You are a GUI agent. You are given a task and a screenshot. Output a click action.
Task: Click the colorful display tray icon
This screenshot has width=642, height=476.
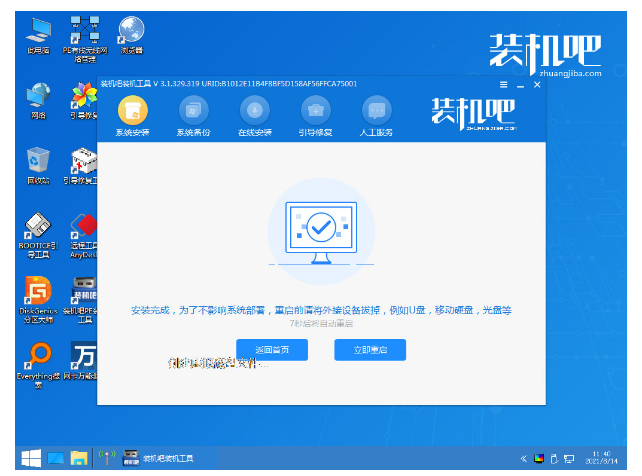[539, 458]
